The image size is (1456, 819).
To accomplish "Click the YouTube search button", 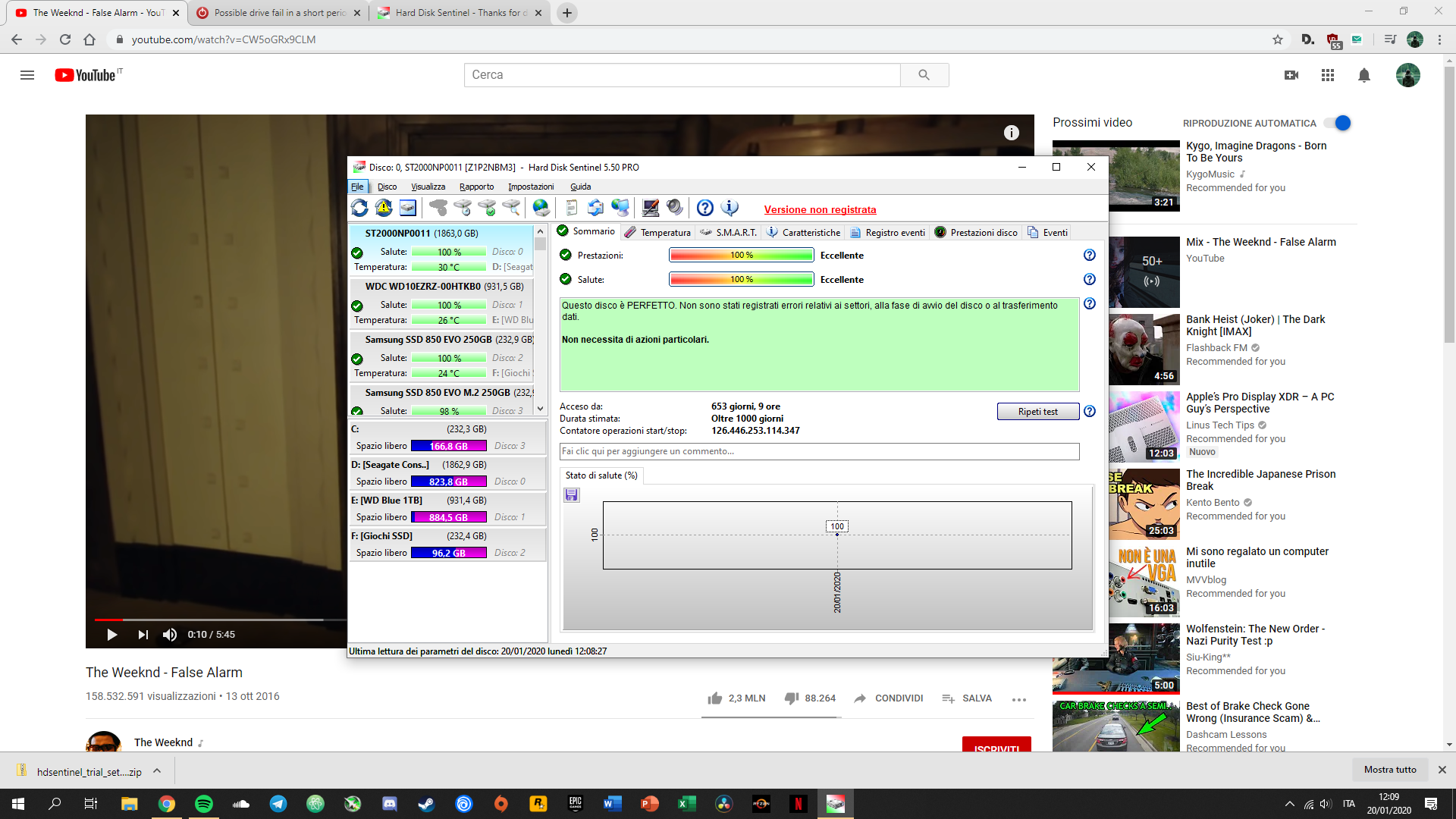I will pyautogui.click(x=924, y=75).
